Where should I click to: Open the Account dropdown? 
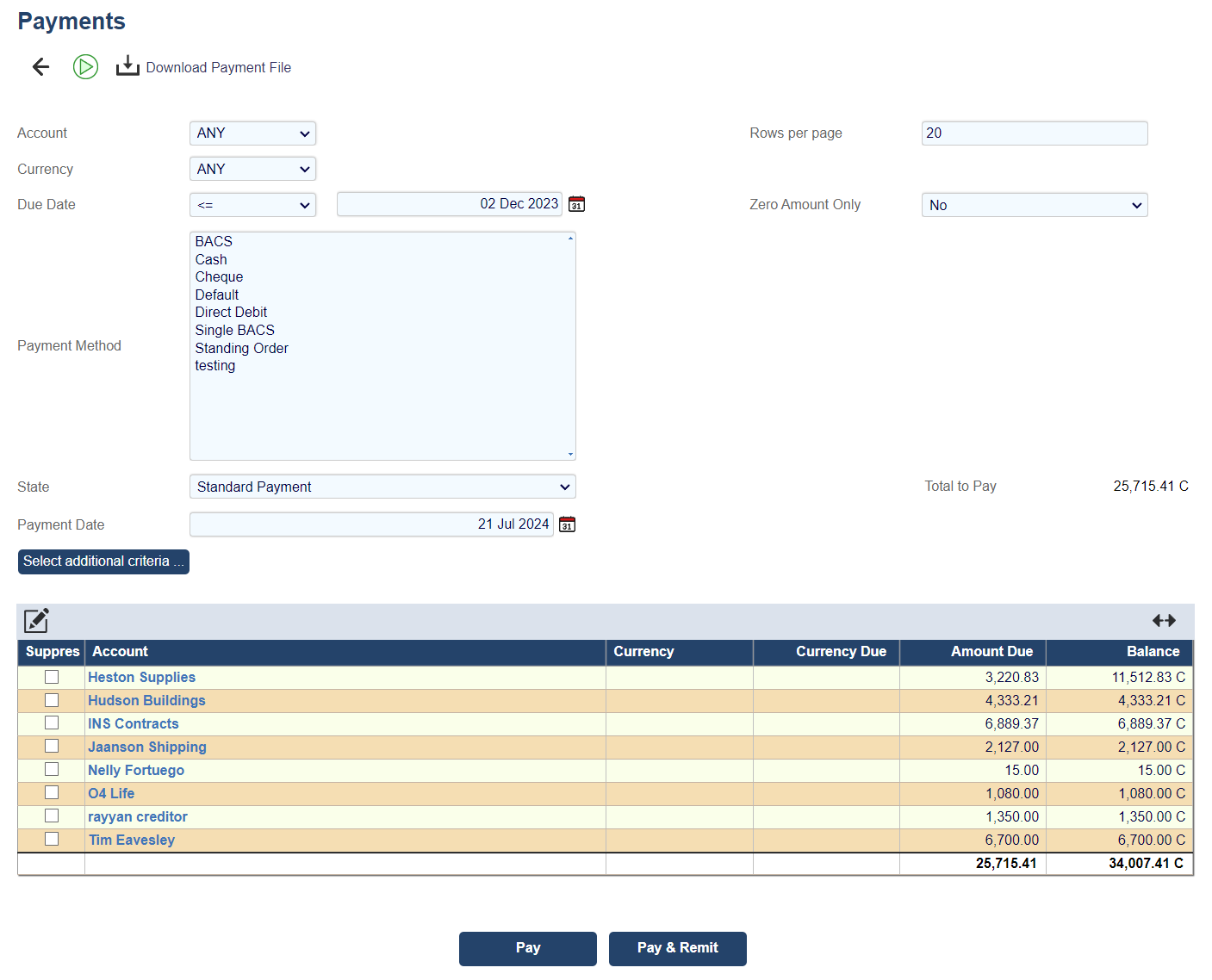click(x=252, y=133)
